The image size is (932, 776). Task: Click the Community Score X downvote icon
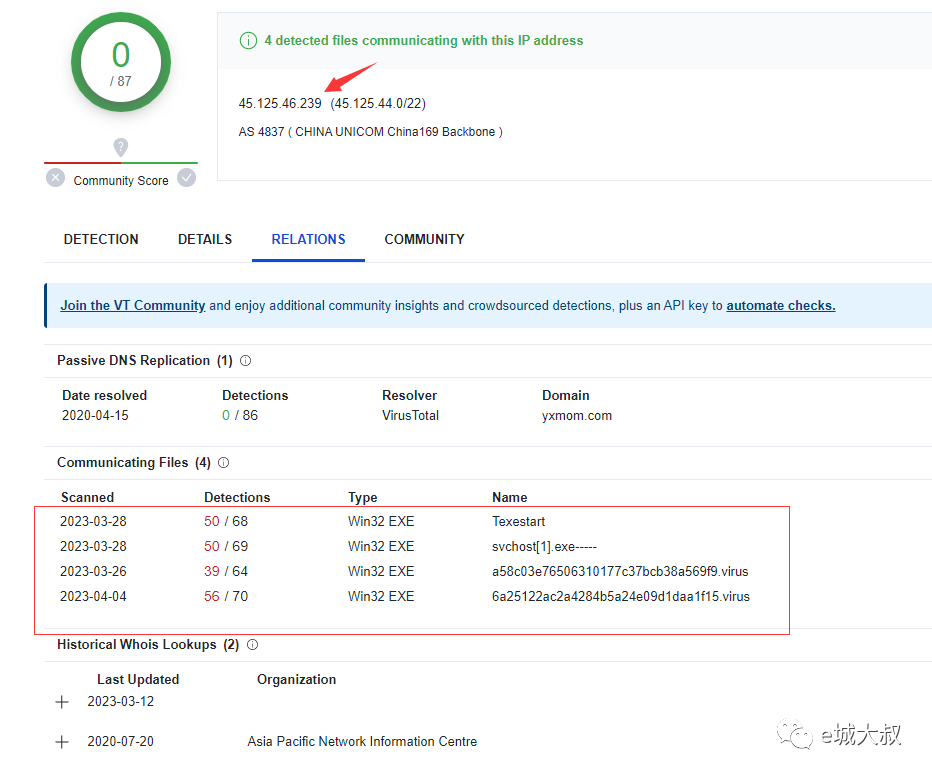point(56,179)
